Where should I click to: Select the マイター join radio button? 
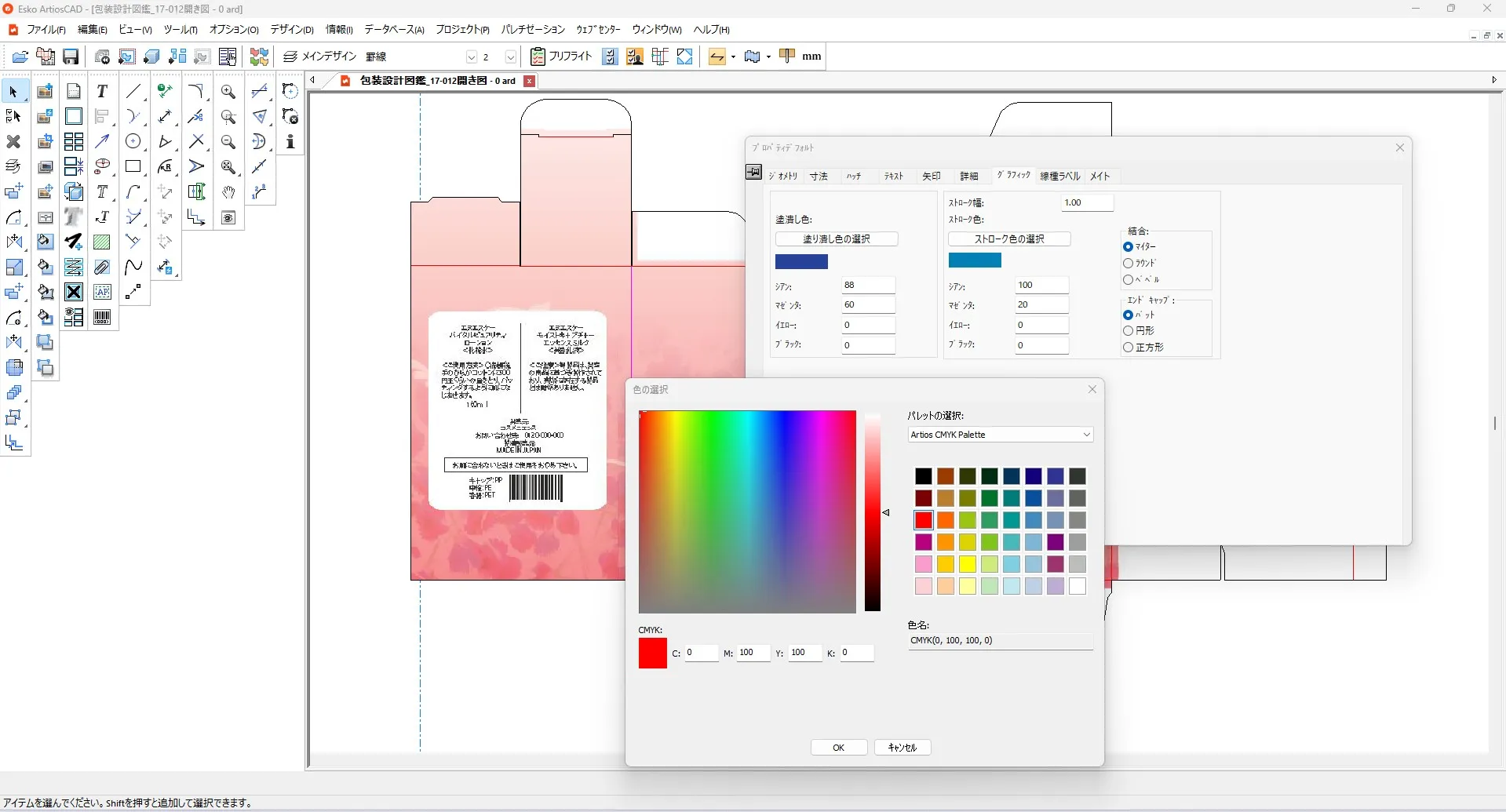coord(1127,246)
